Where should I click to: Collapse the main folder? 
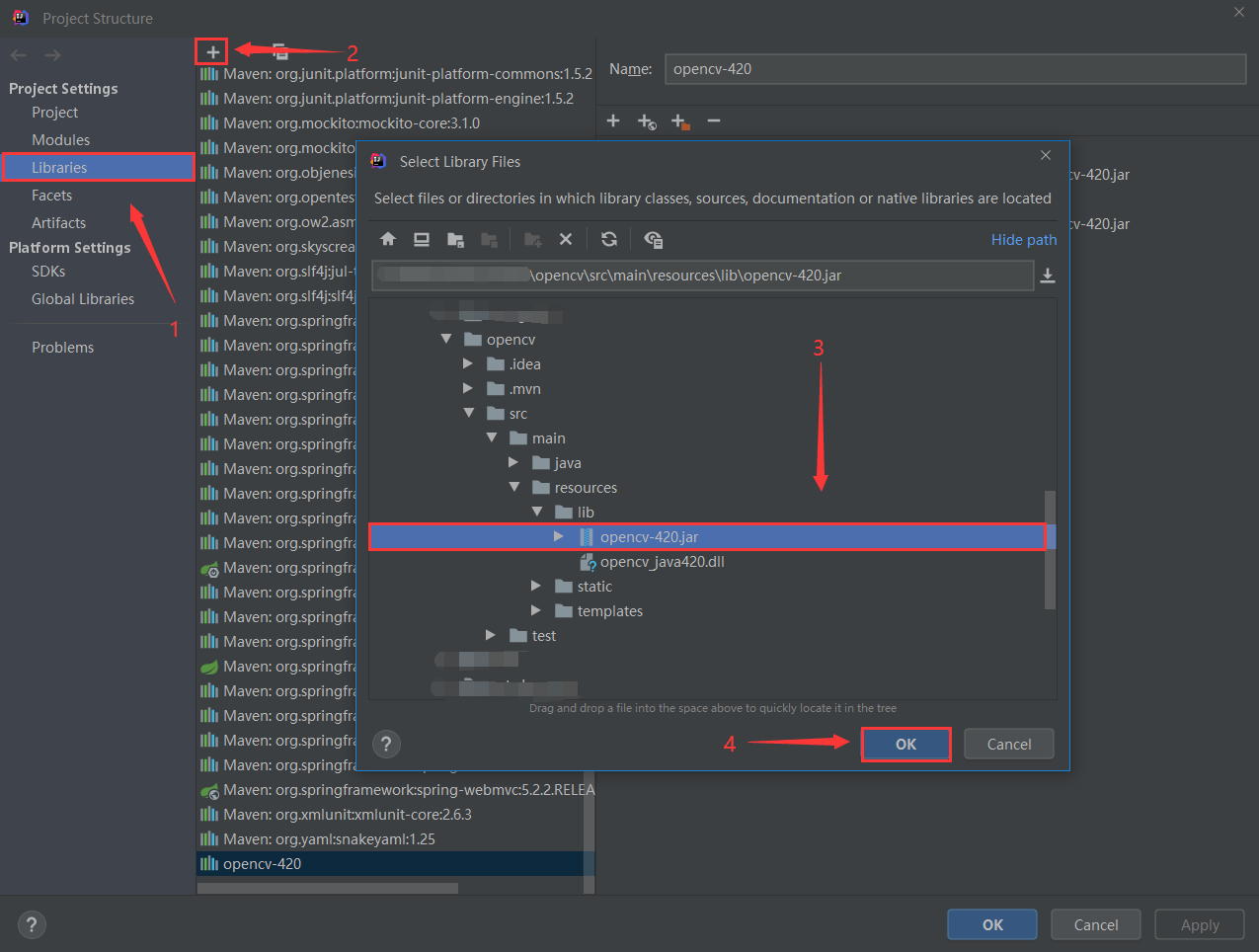click(x=492, y=437)
